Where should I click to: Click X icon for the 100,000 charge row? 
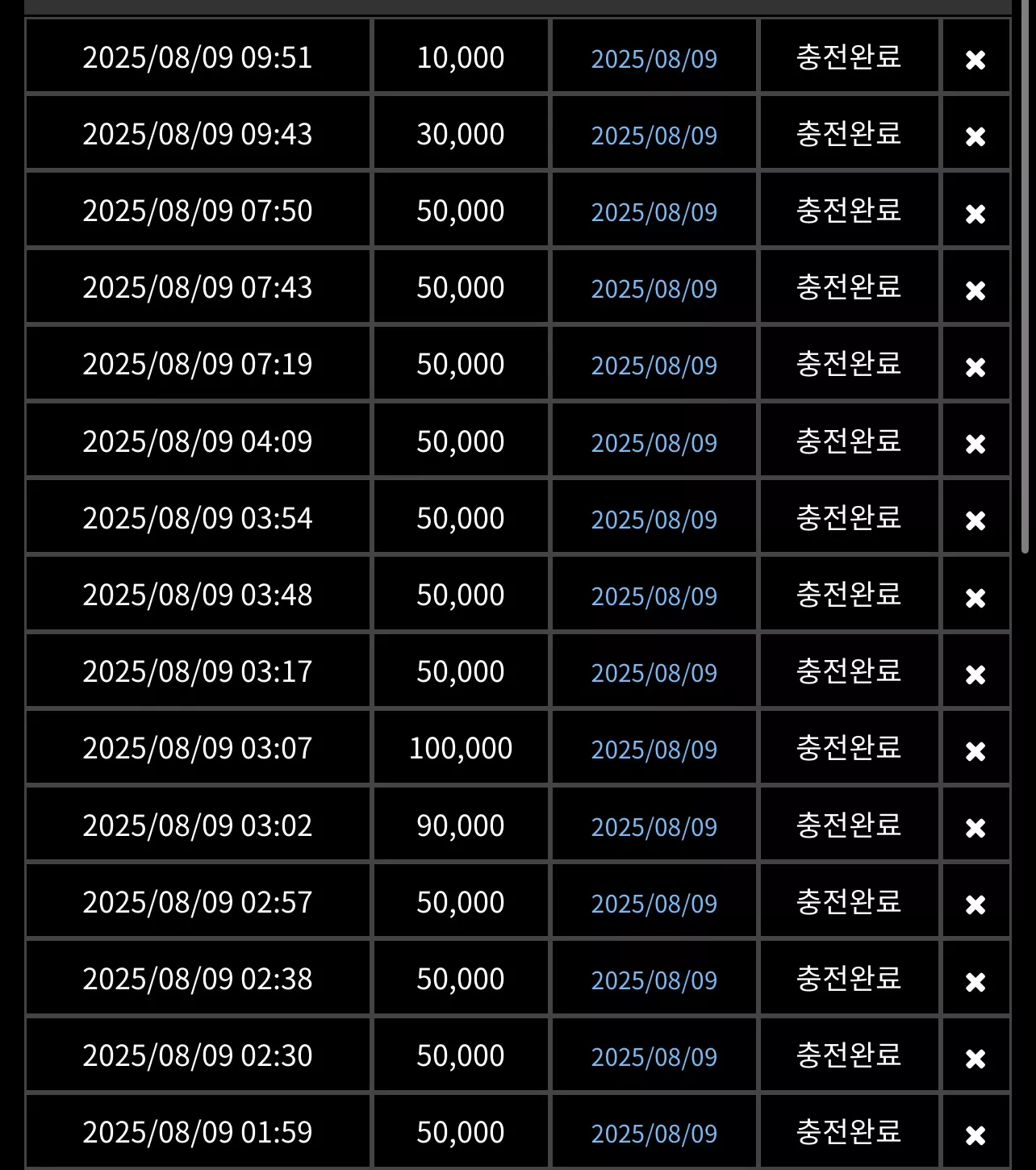point(975,751)
